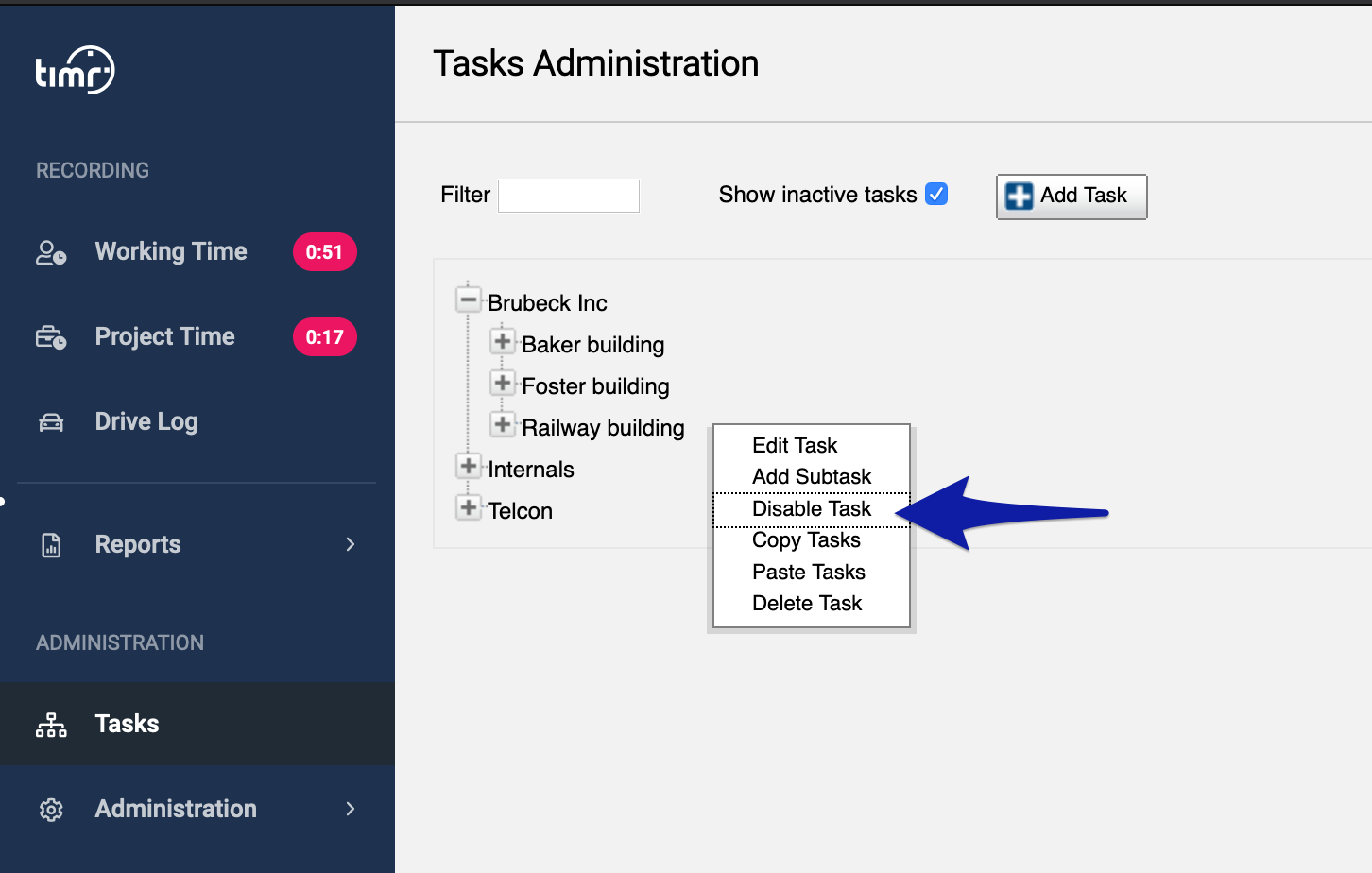Click the Filter label
The image size is (1372, 873).
click(x=465, y=195)
